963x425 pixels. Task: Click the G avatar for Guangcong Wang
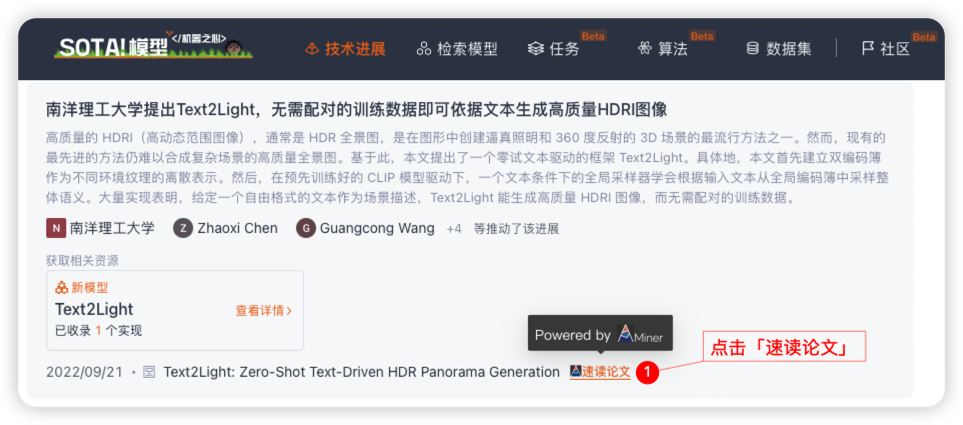306,228
